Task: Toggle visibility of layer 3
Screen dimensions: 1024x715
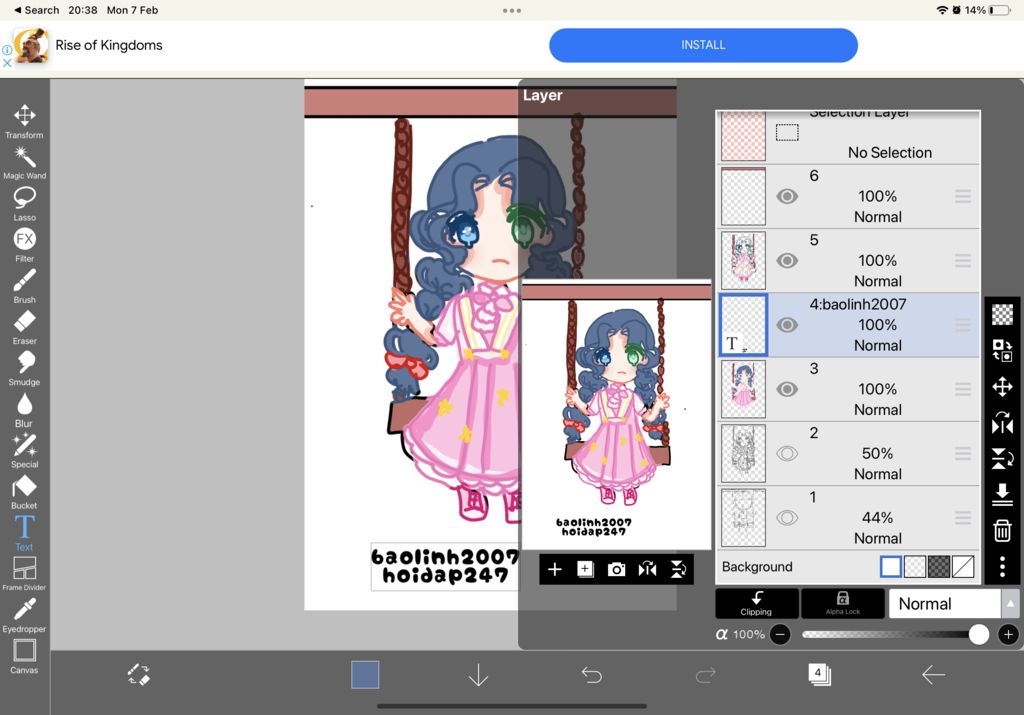Action: pyautogui.click(x=787, y=389)
